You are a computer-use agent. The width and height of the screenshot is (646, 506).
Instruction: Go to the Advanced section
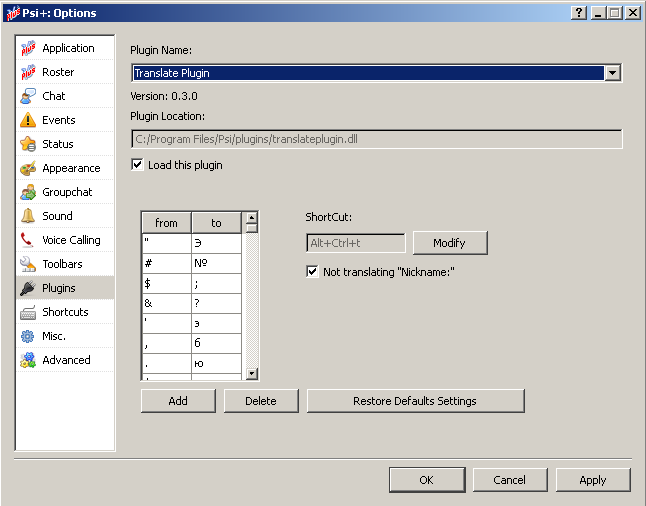(66, 360)
